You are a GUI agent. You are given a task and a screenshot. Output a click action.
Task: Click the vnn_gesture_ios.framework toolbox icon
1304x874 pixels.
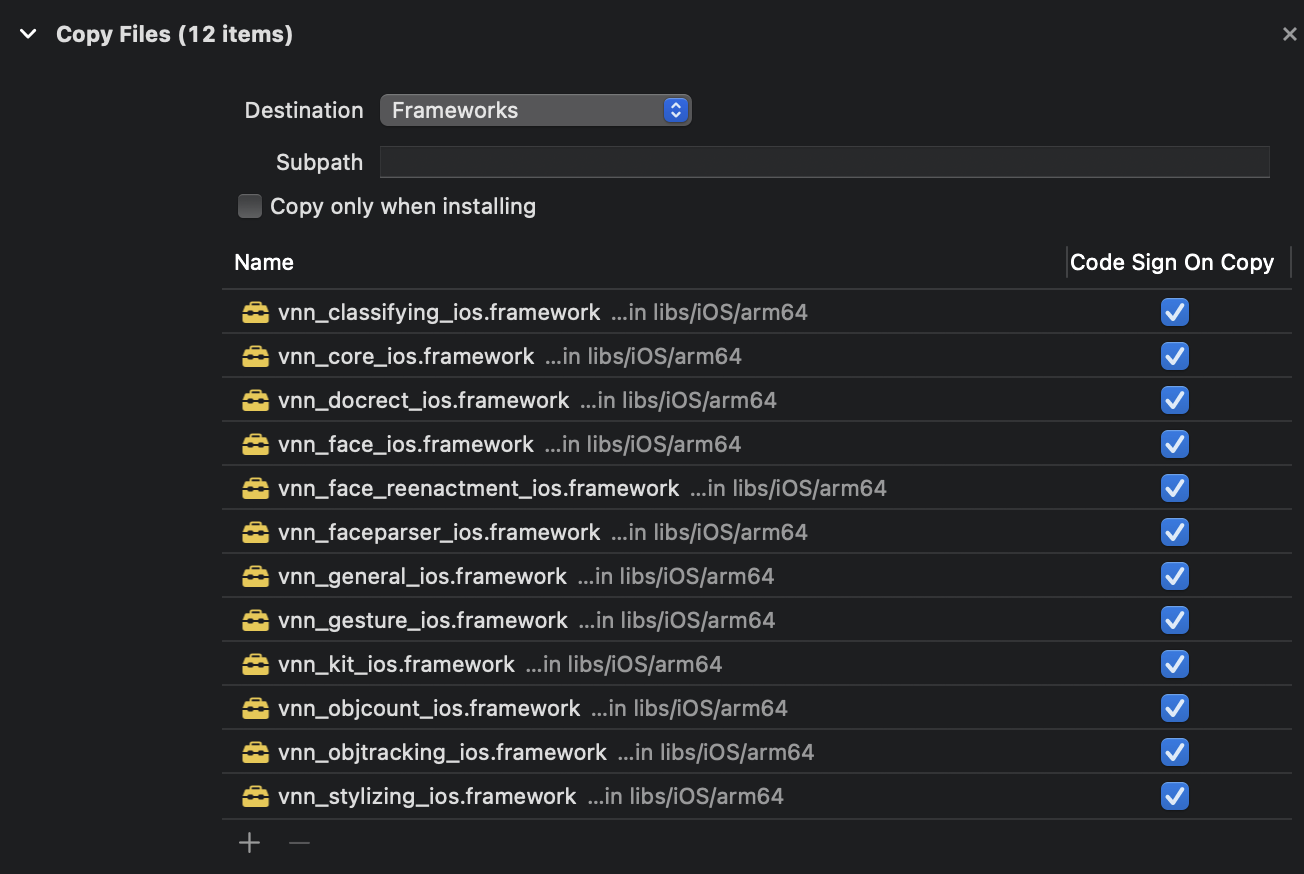(x=255, y=621)
